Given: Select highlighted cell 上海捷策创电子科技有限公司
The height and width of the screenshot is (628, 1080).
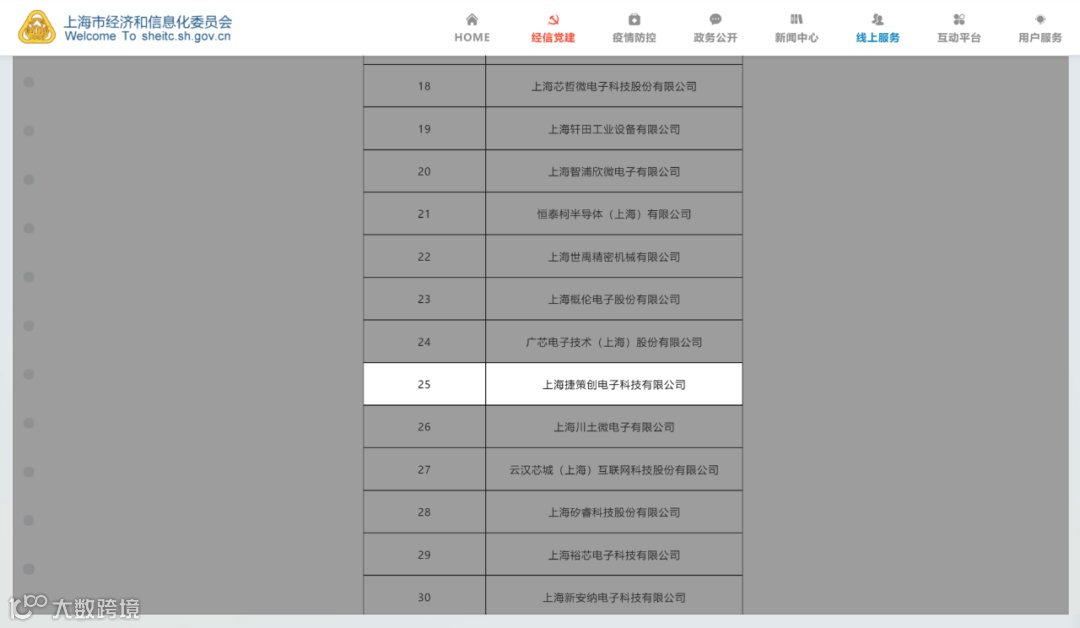Looking at the screenshot, I should 614,384.
